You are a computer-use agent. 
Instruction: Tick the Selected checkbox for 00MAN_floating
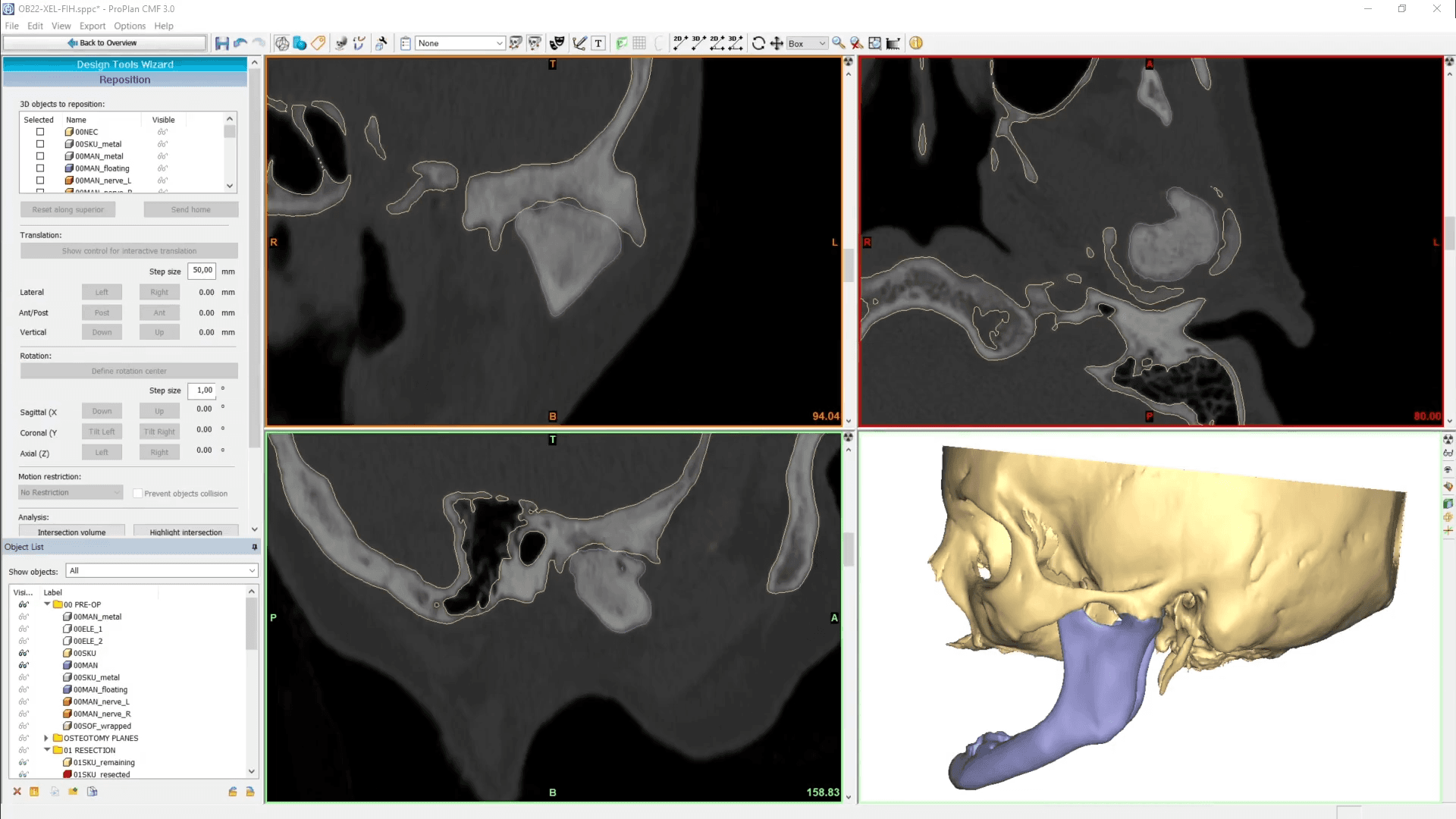pyautogui.click(x=40, y=168)
